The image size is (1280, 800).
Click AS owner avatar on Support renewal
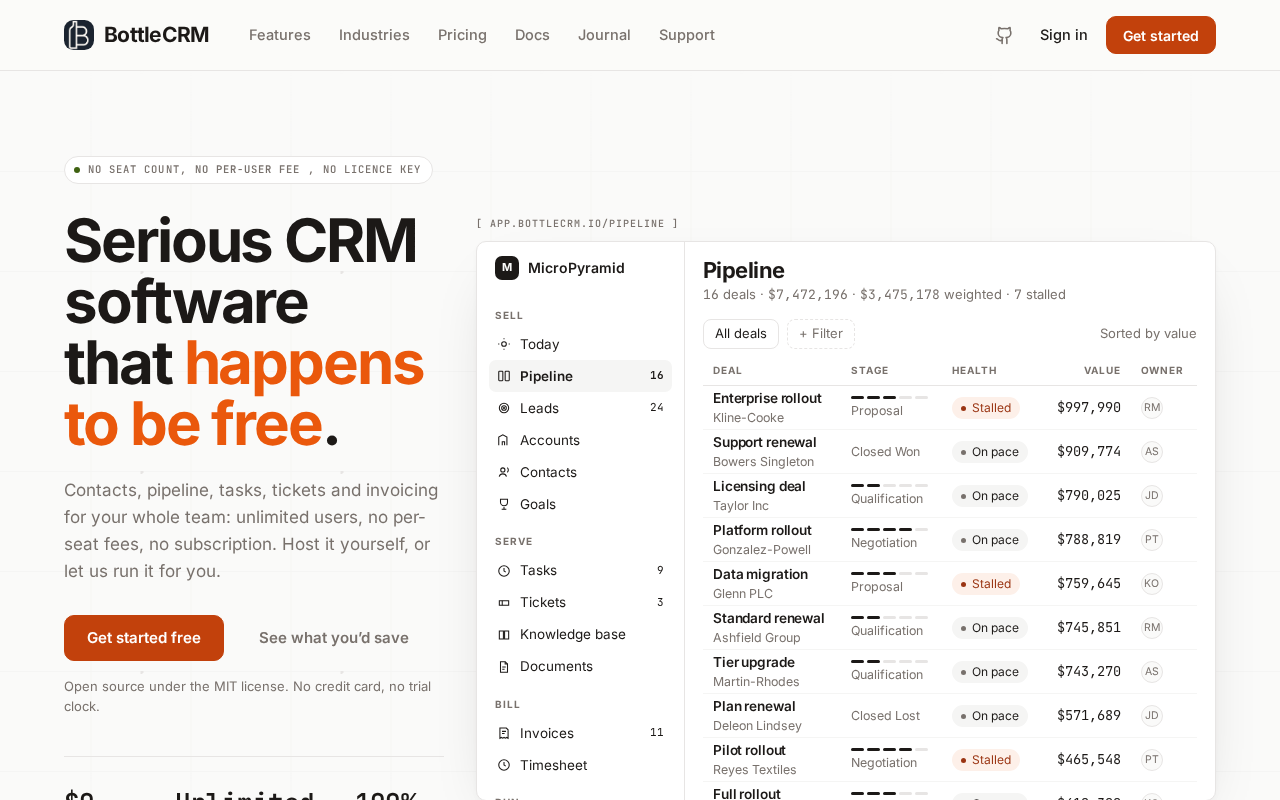point(1152,451)
